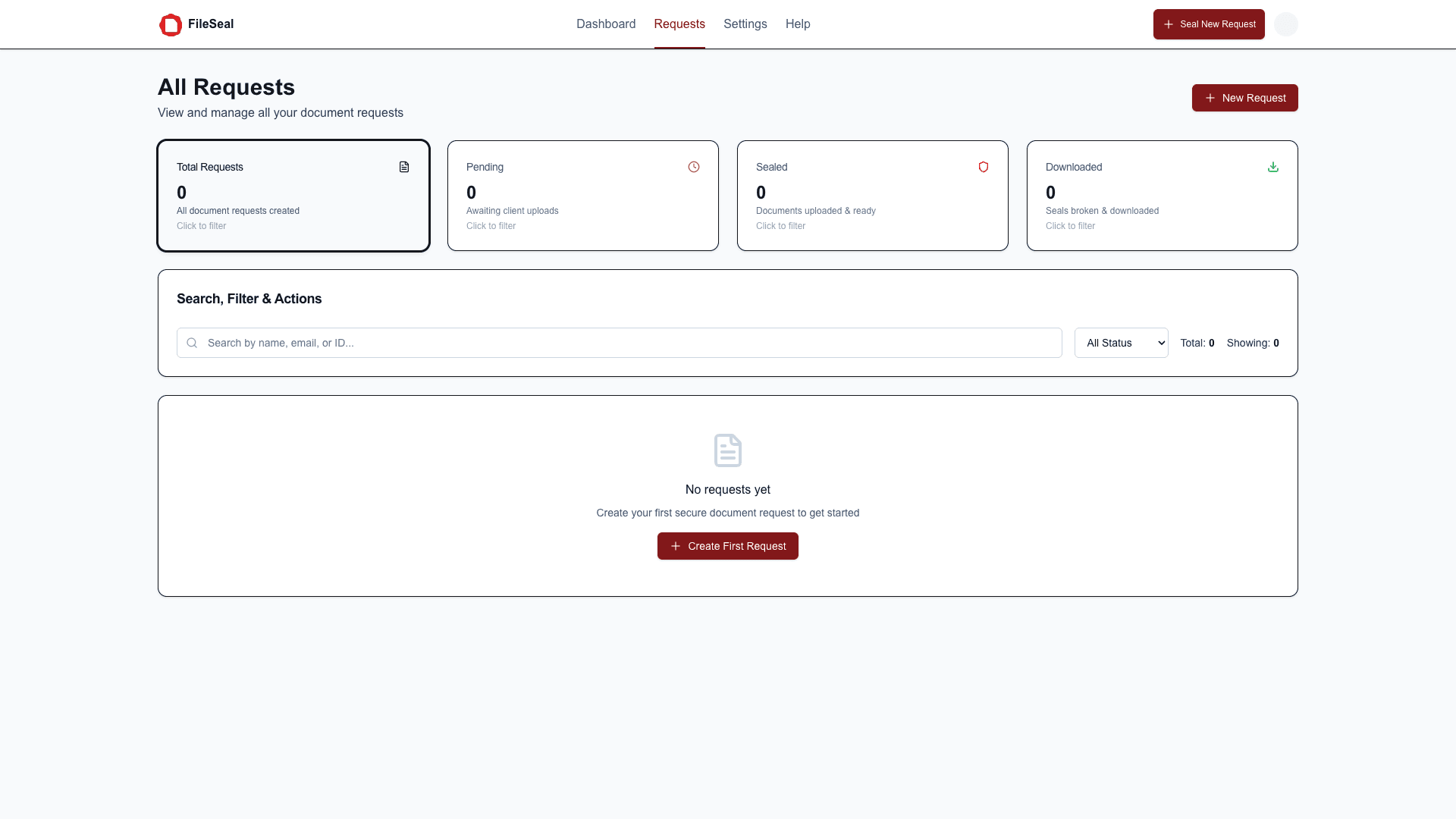
Task: Click 'Seals broken & downloaded' text
Action: [1102, 211]
